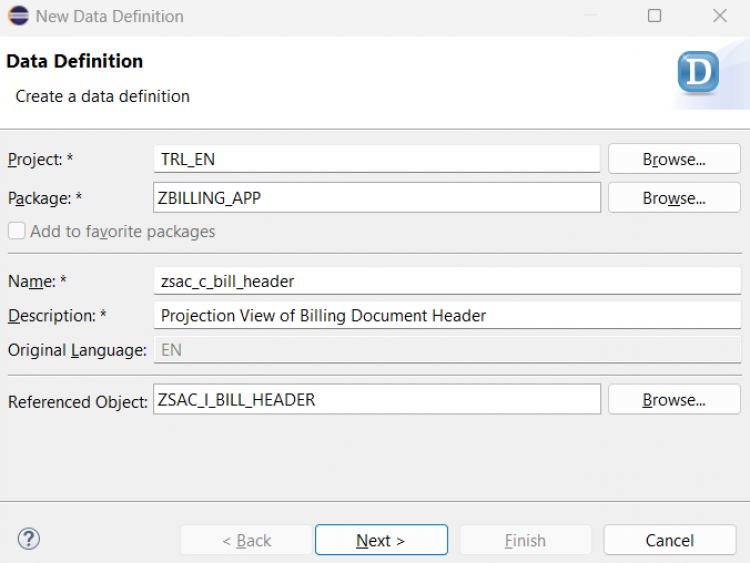Click the Eclipse icon in title bar
Viewport: 750px width, 563px height.
click(18, 16)
